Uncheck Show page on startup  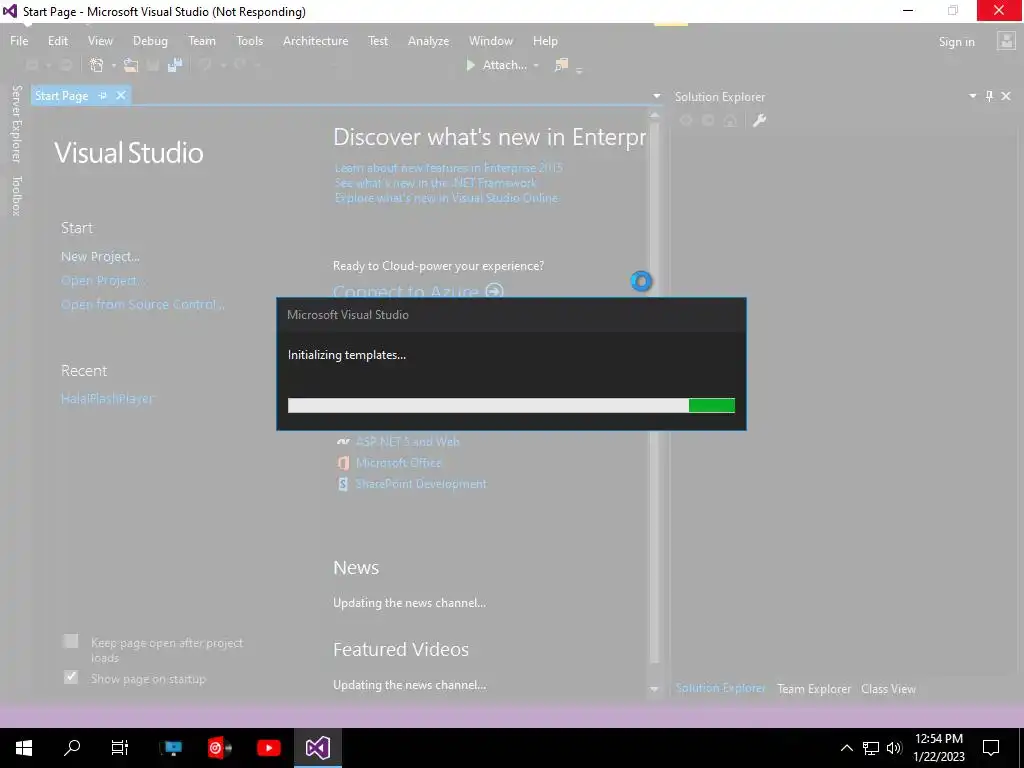(x=71, y=677)
